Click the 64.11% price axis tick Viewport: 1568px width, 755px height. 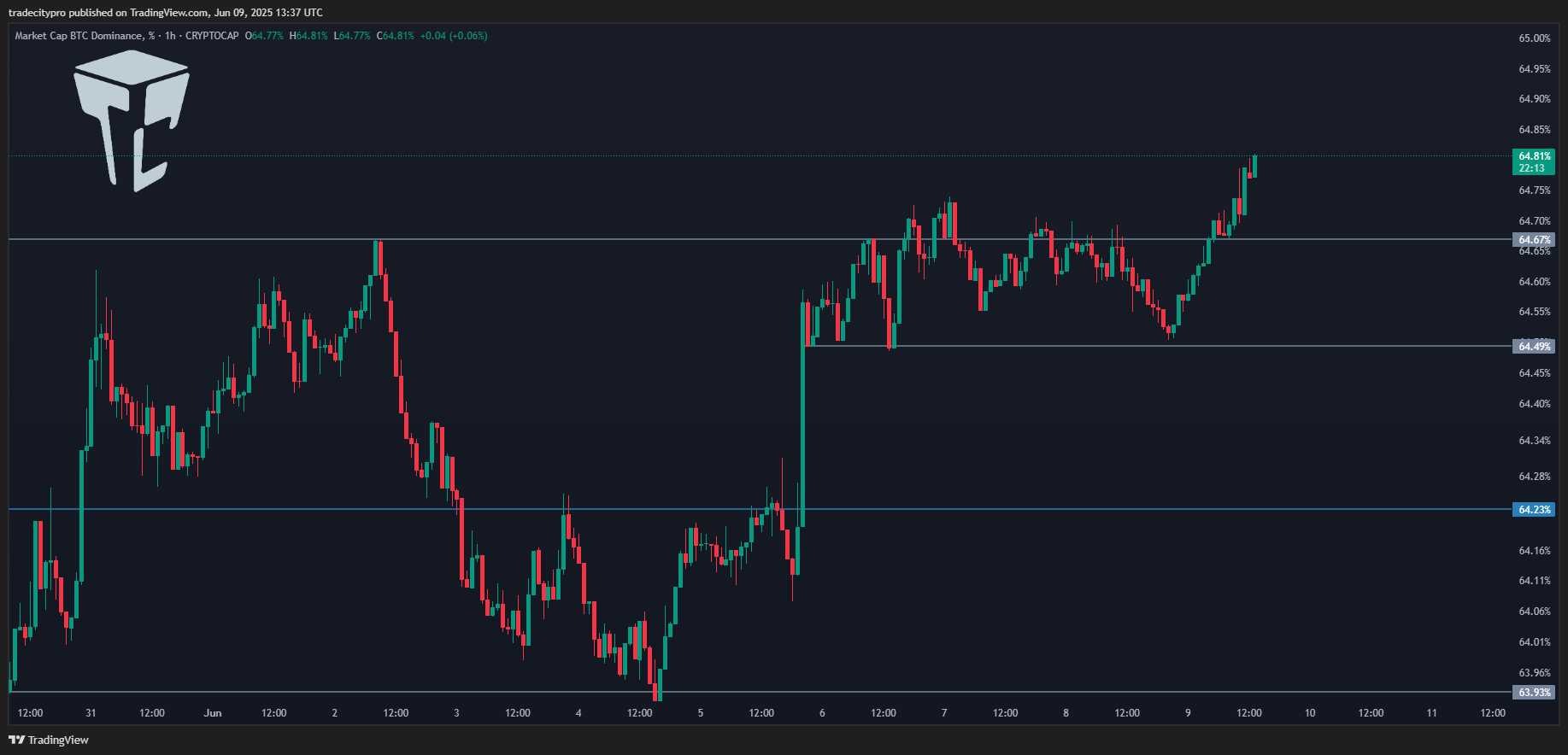[1535, 581]
